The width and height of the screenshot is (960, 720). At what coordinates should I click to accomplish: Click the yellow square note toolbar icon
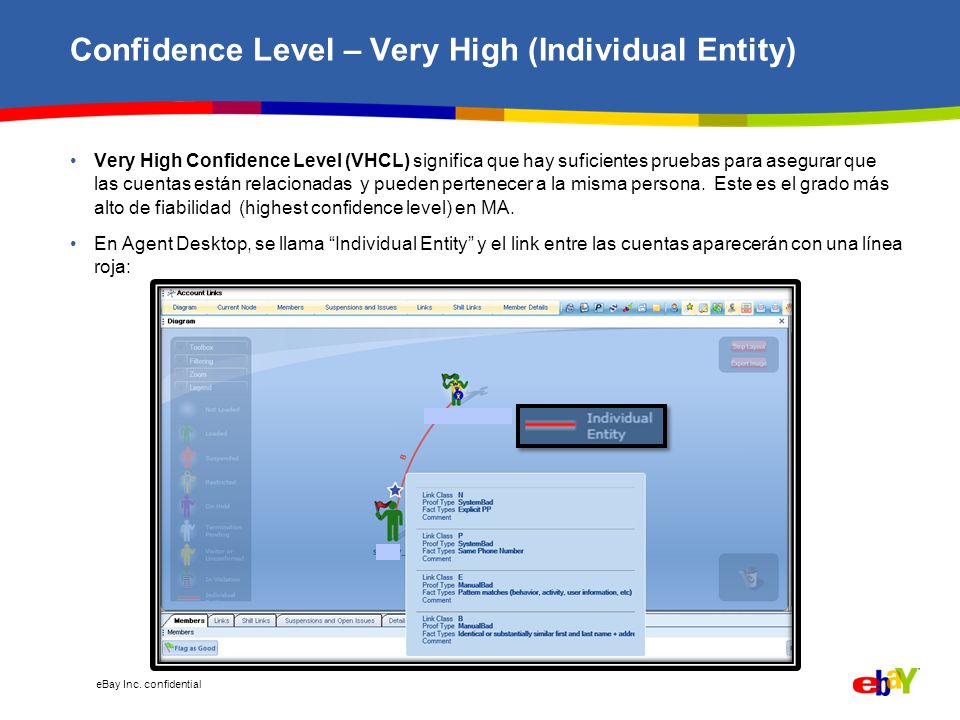(x=656, y=308)
